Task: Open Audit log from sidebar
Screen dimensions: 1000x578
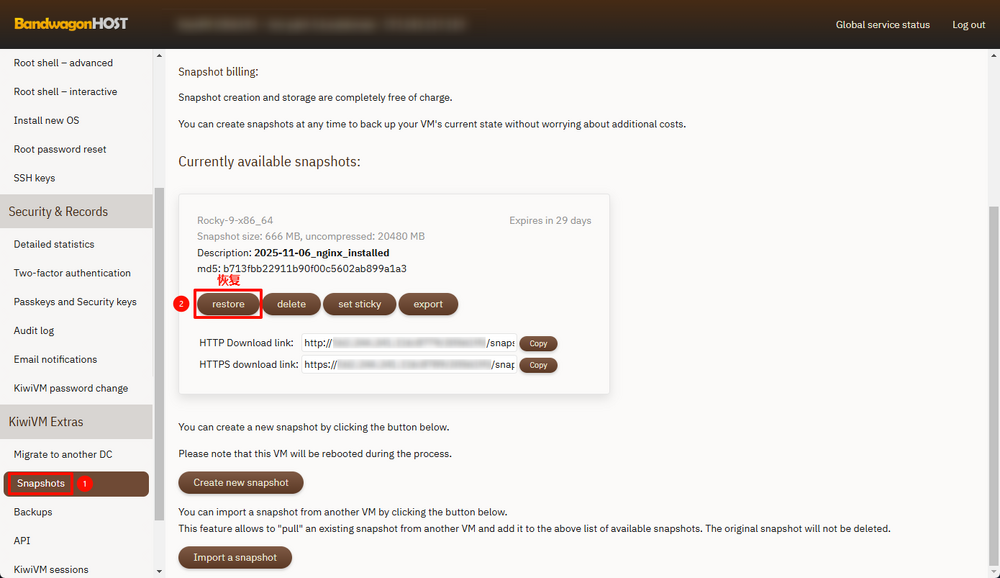Action: pos(34,331)
